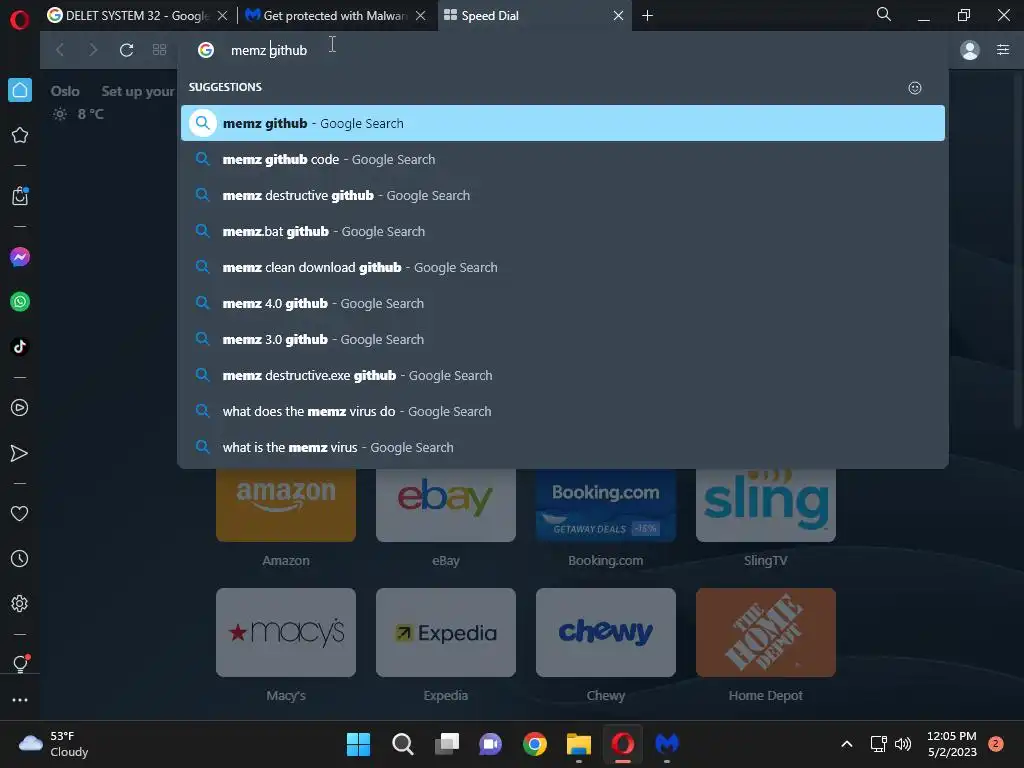Open Easy Setup sliders icon

pyautogui.click(x=1003, y=50)
